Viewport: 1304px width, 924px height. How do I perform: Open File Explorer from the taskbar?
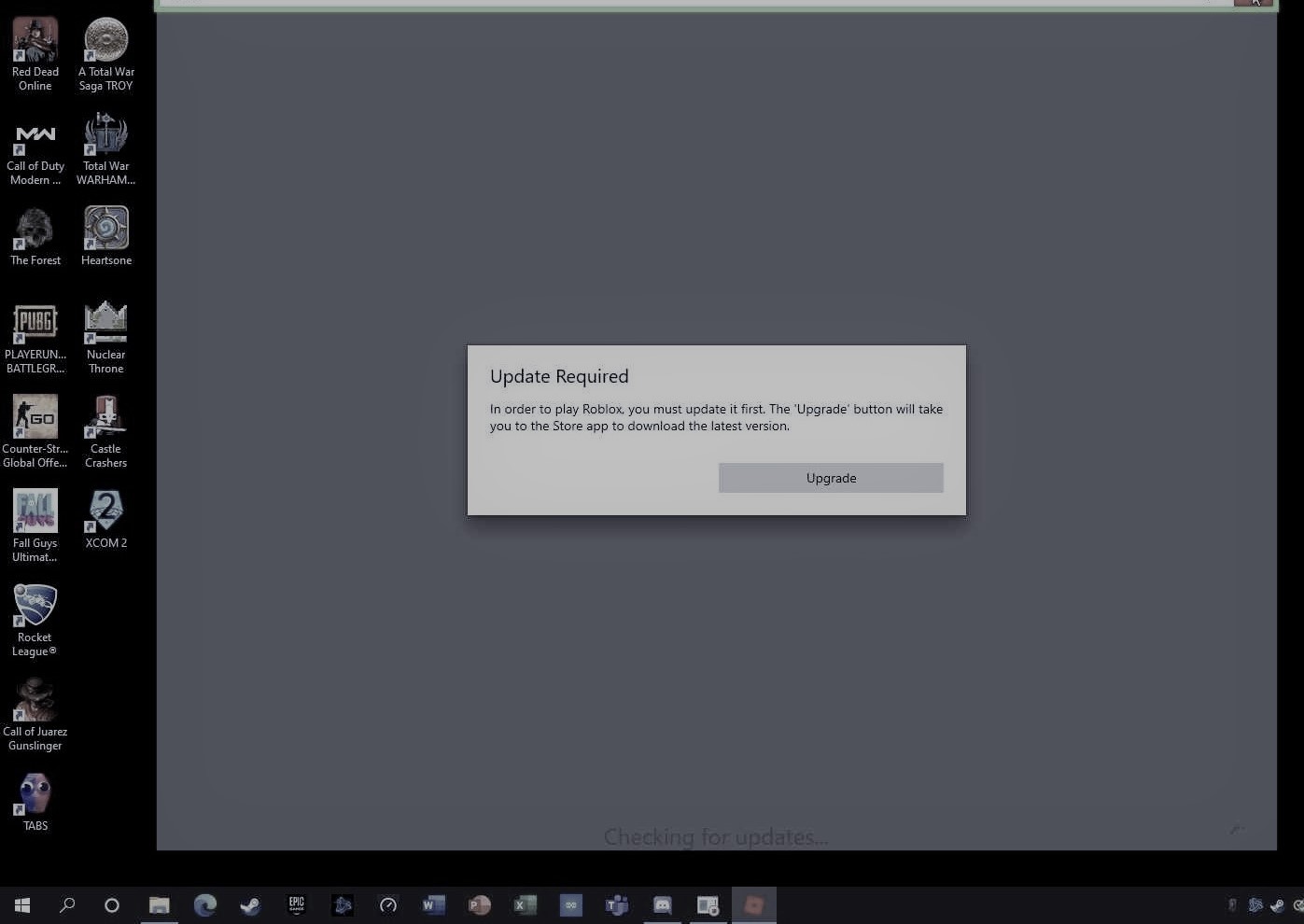tap(160, 905)
